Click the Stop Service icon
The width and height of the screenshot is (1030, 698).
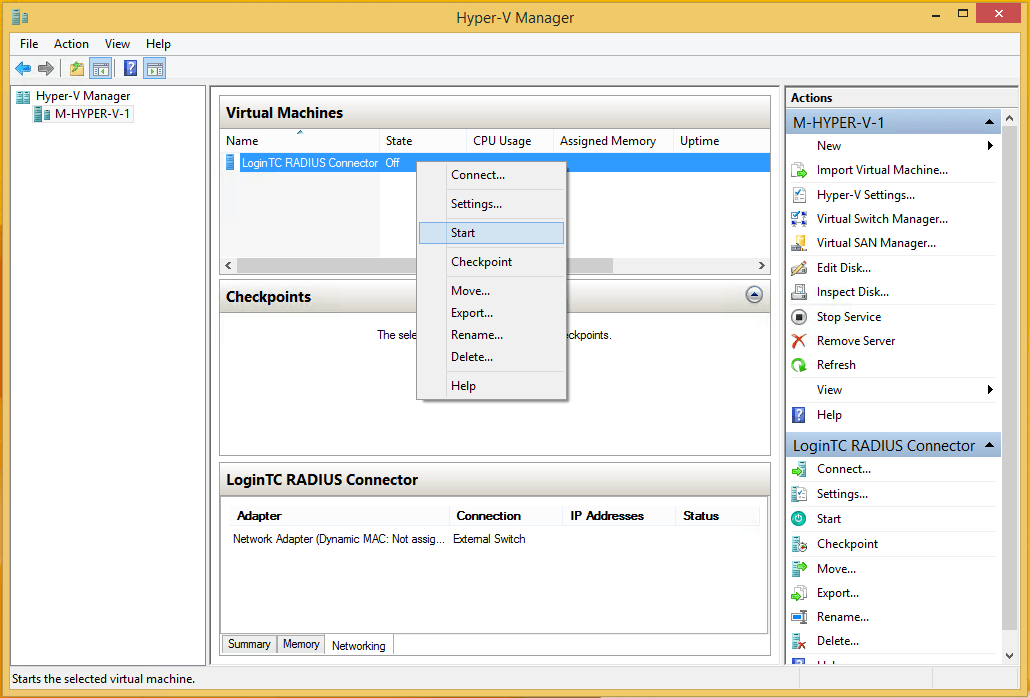point(799,317)
